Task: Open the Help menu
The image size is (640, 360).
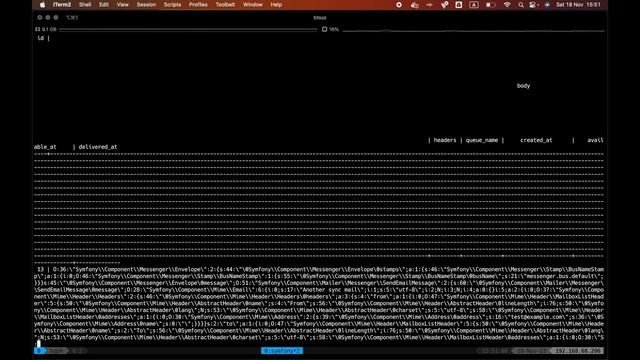Action: click(x=276, y=5)
